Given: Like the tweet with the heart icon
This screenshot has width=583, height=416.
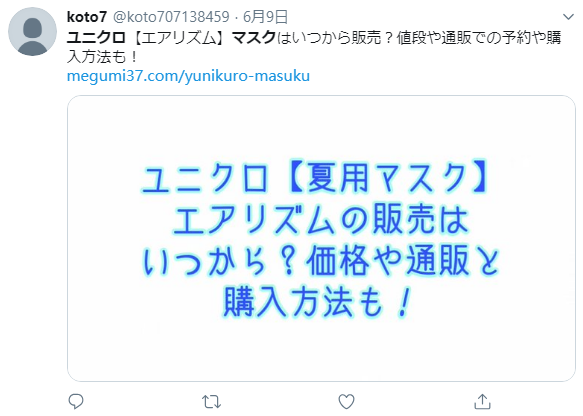Looking at the screenshot, I should point(346,402).
